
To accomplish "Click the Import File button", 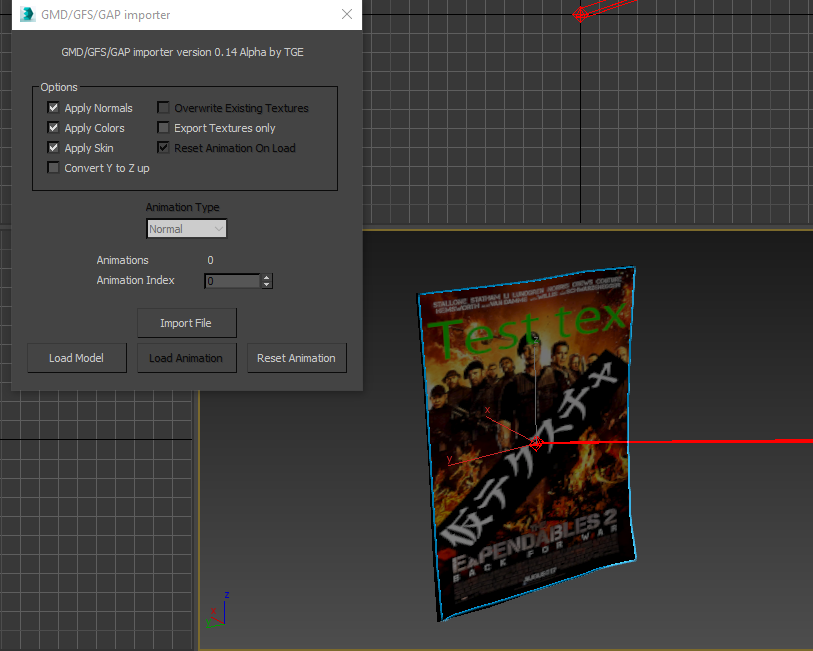I will click(187, 323).
